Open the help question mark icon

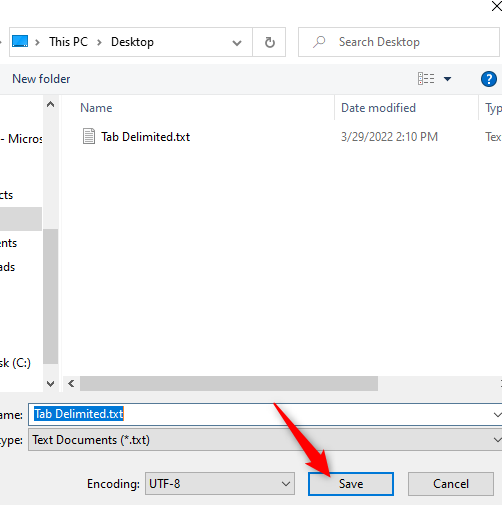[489, 79]
